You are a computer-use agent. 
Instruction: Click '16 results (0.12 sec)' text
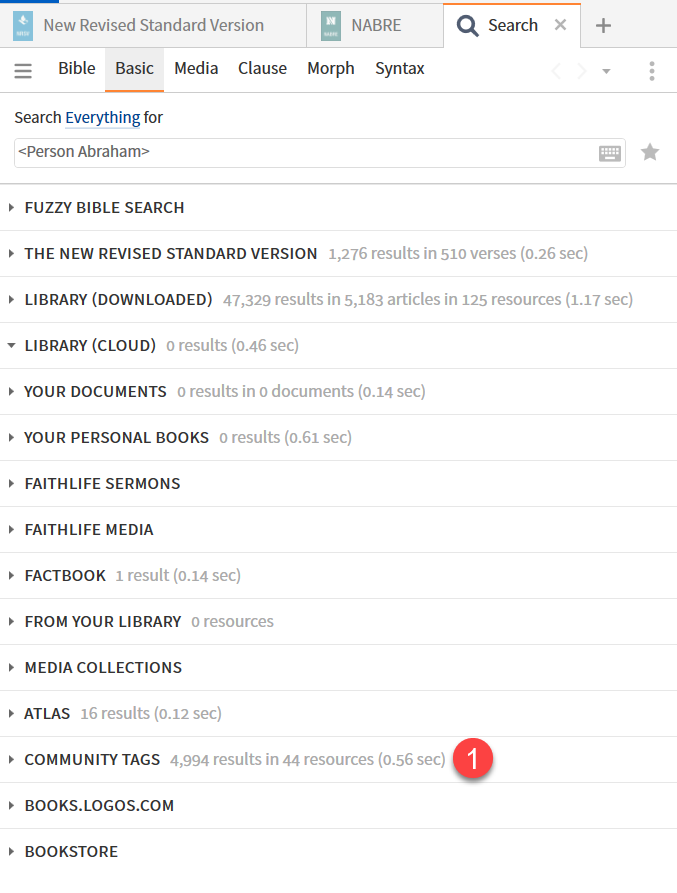click(151, 714)
